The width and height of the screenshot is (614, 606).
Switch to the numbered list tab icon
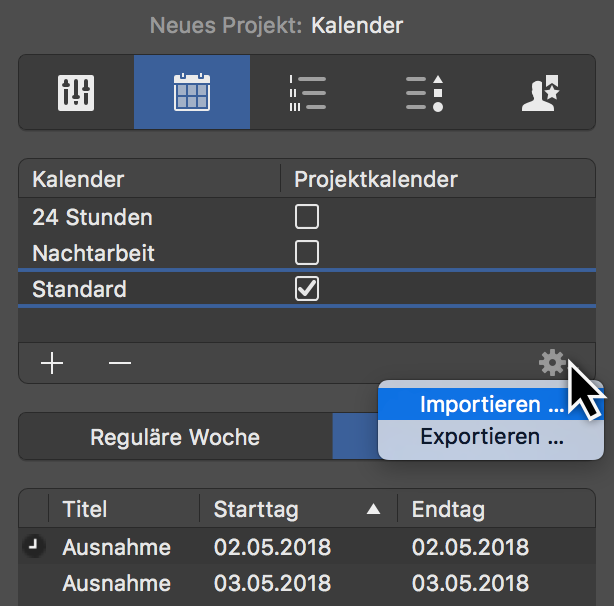[x=307, y=93]
